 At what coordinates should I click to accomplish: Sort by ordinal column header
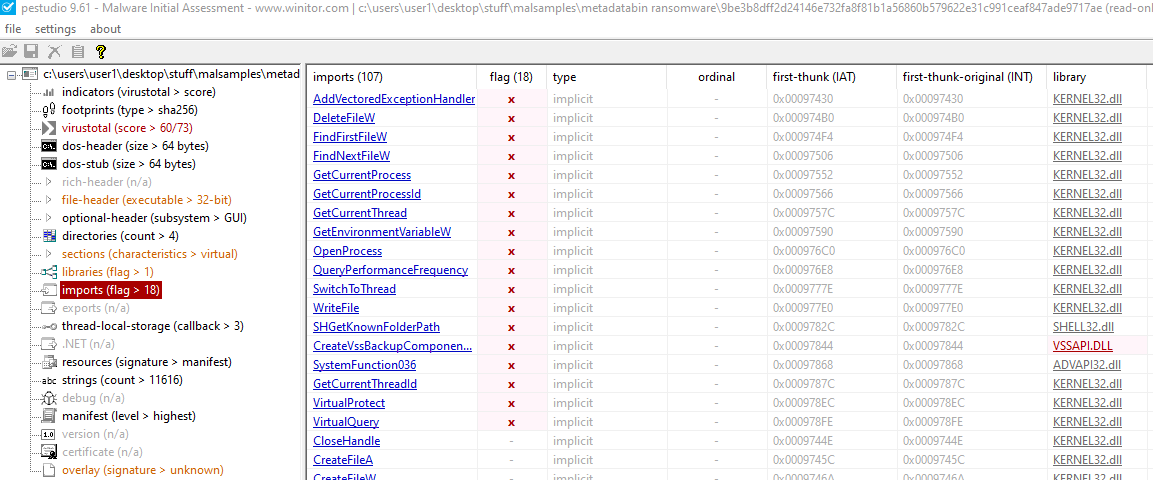point(716,77)
